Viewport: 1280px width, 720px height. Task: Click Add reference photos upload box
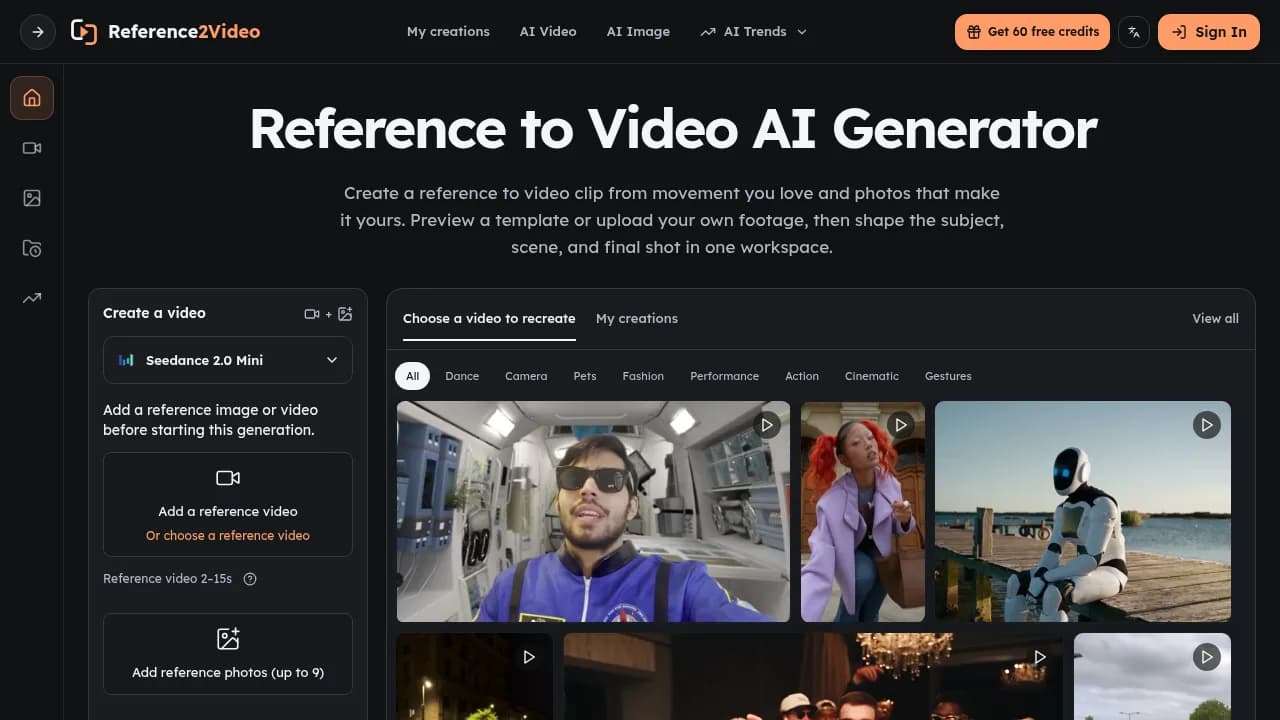tap(228, 653)
